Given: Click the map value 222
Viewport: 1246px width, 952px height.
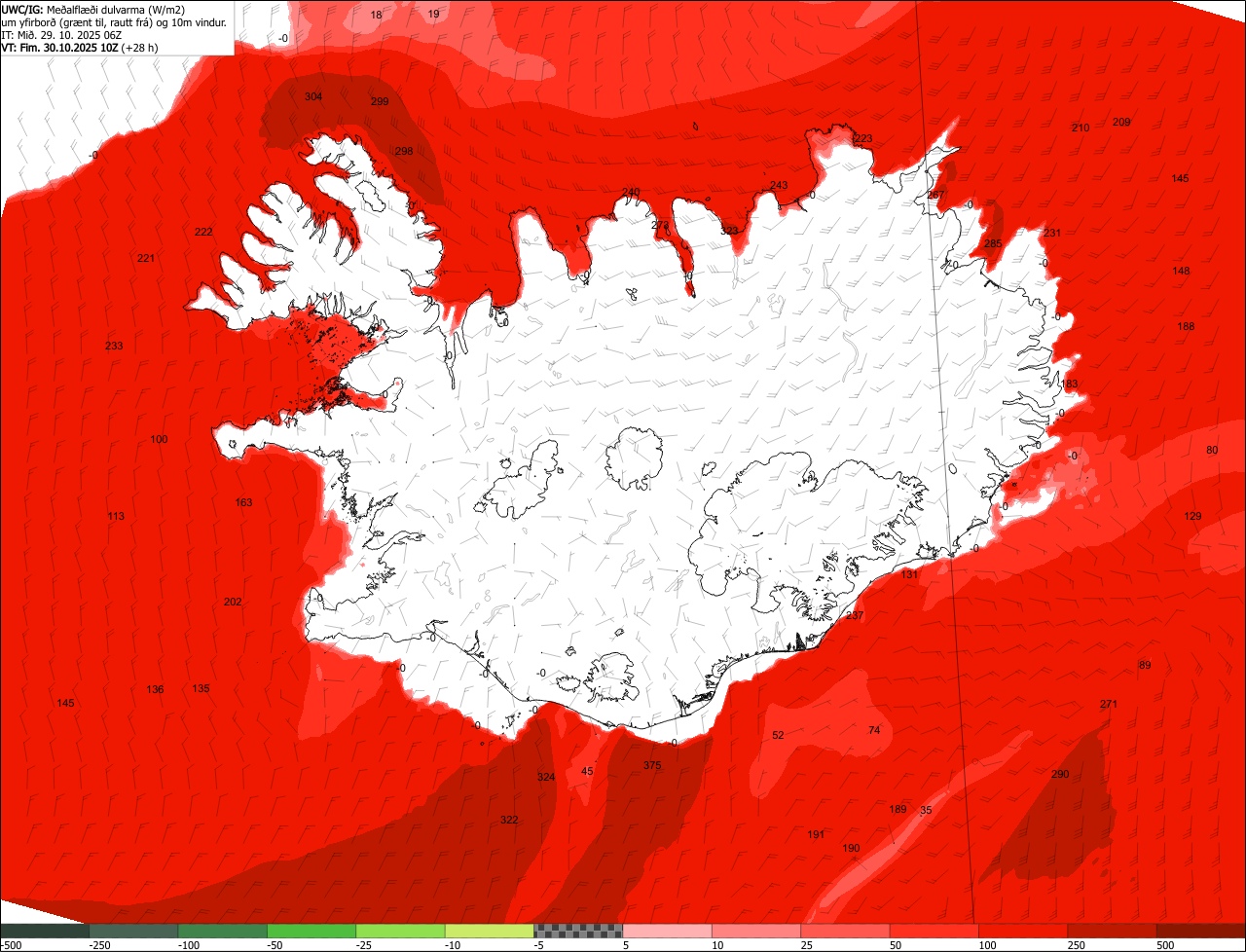Looking at the screenshot, I should [x=203, y=232].
